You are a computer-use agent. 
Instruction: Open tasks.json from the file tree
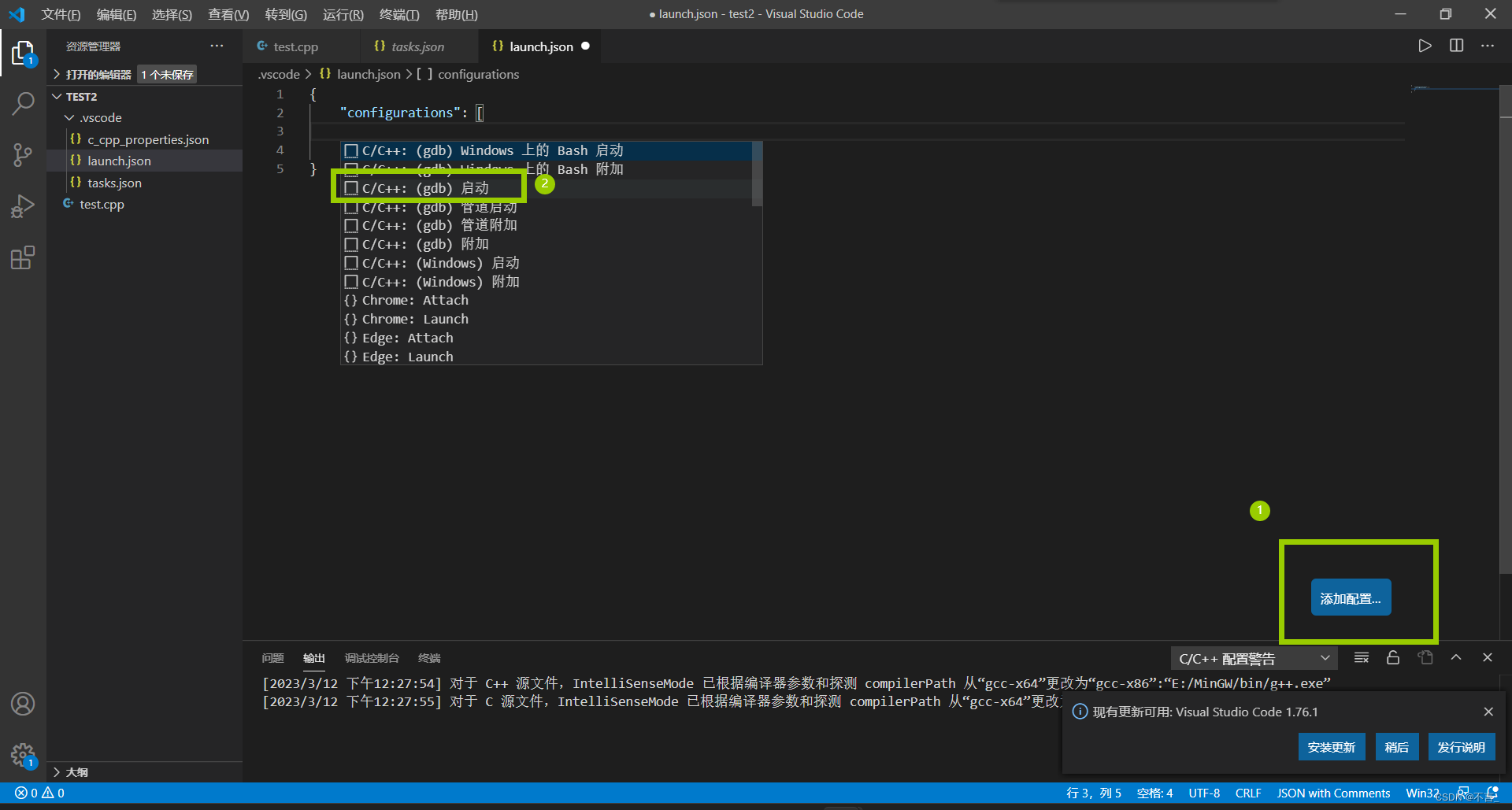click(145, 183)
